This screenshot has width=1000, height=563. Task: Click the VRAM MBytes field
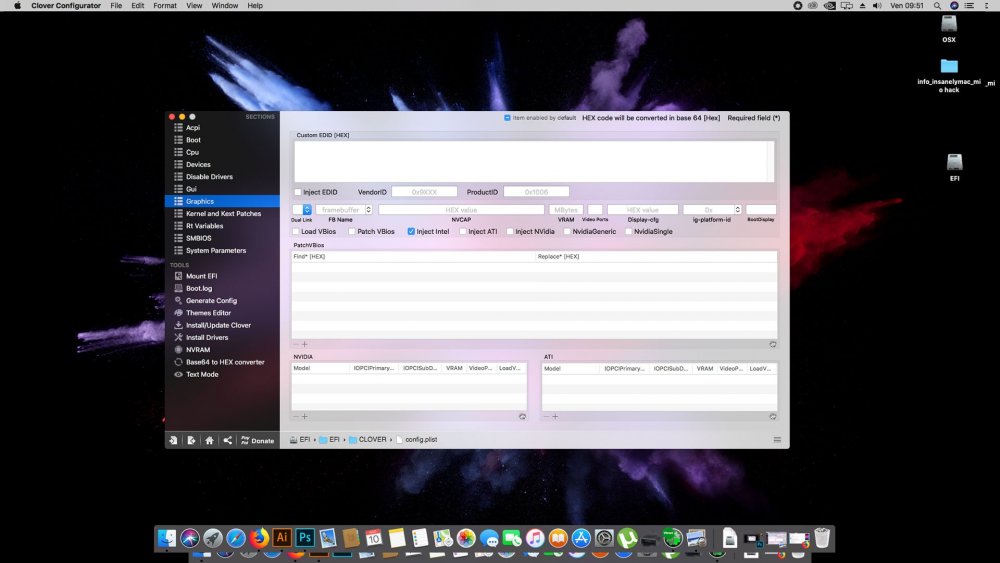click(x=566, y=210)
